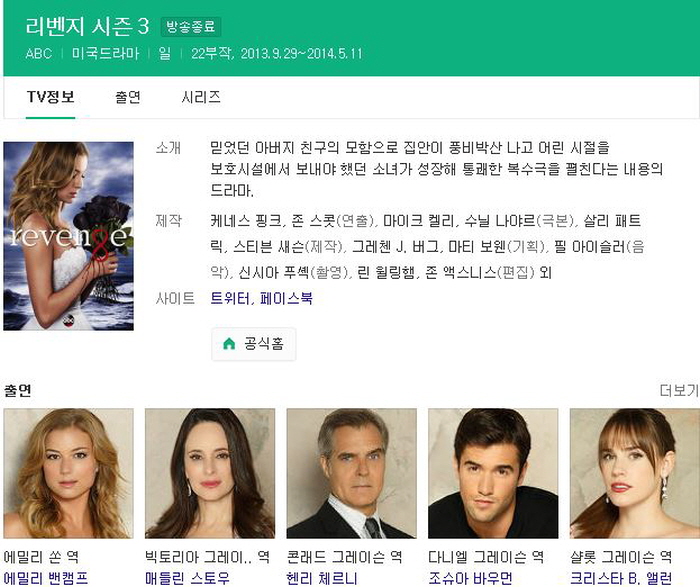
Task: Open actor link 조슈아 바우먼
Action: [x=470, y=578]
